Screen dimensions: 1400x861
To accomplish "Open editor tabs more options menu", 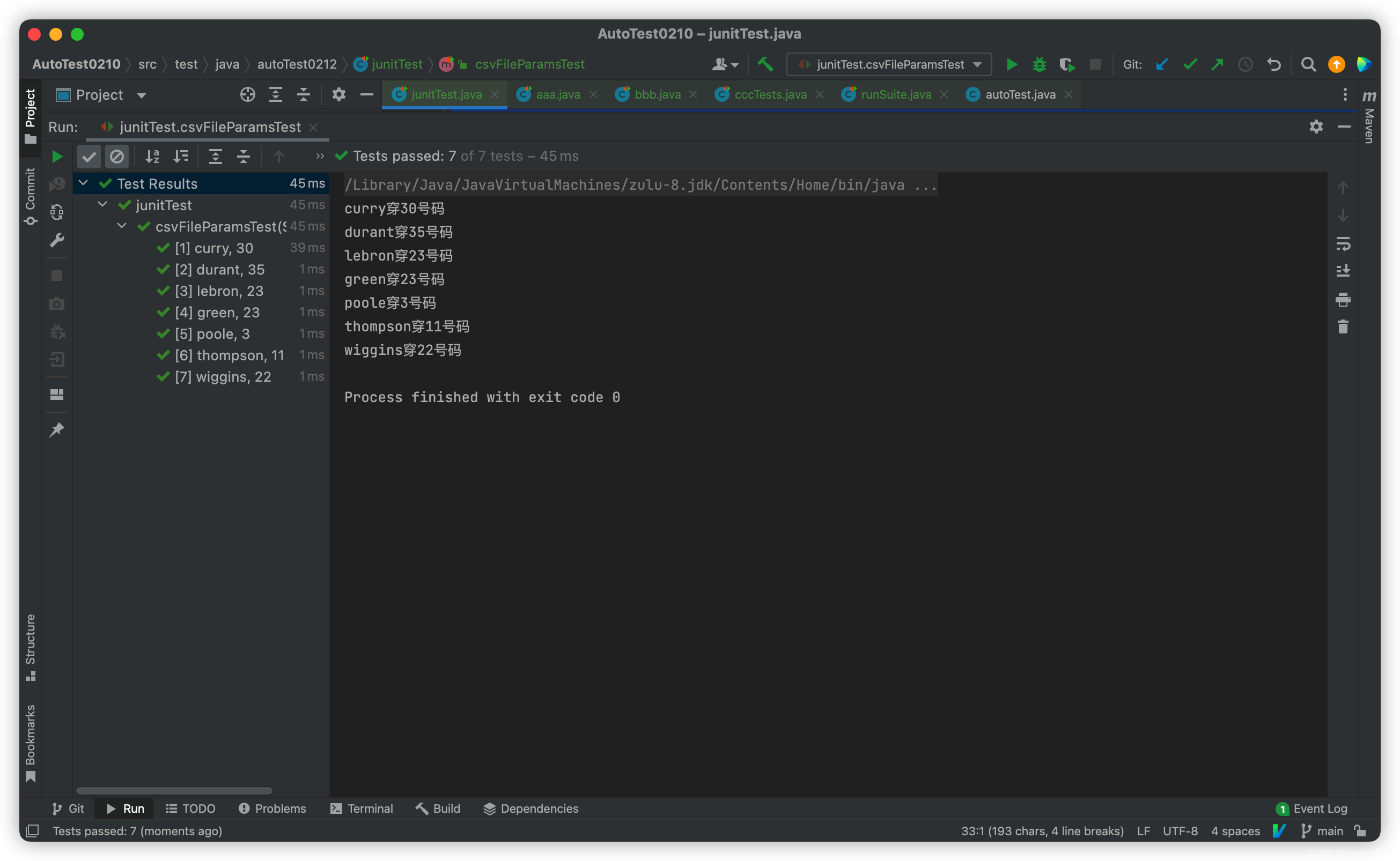I will pos(1345,94).
